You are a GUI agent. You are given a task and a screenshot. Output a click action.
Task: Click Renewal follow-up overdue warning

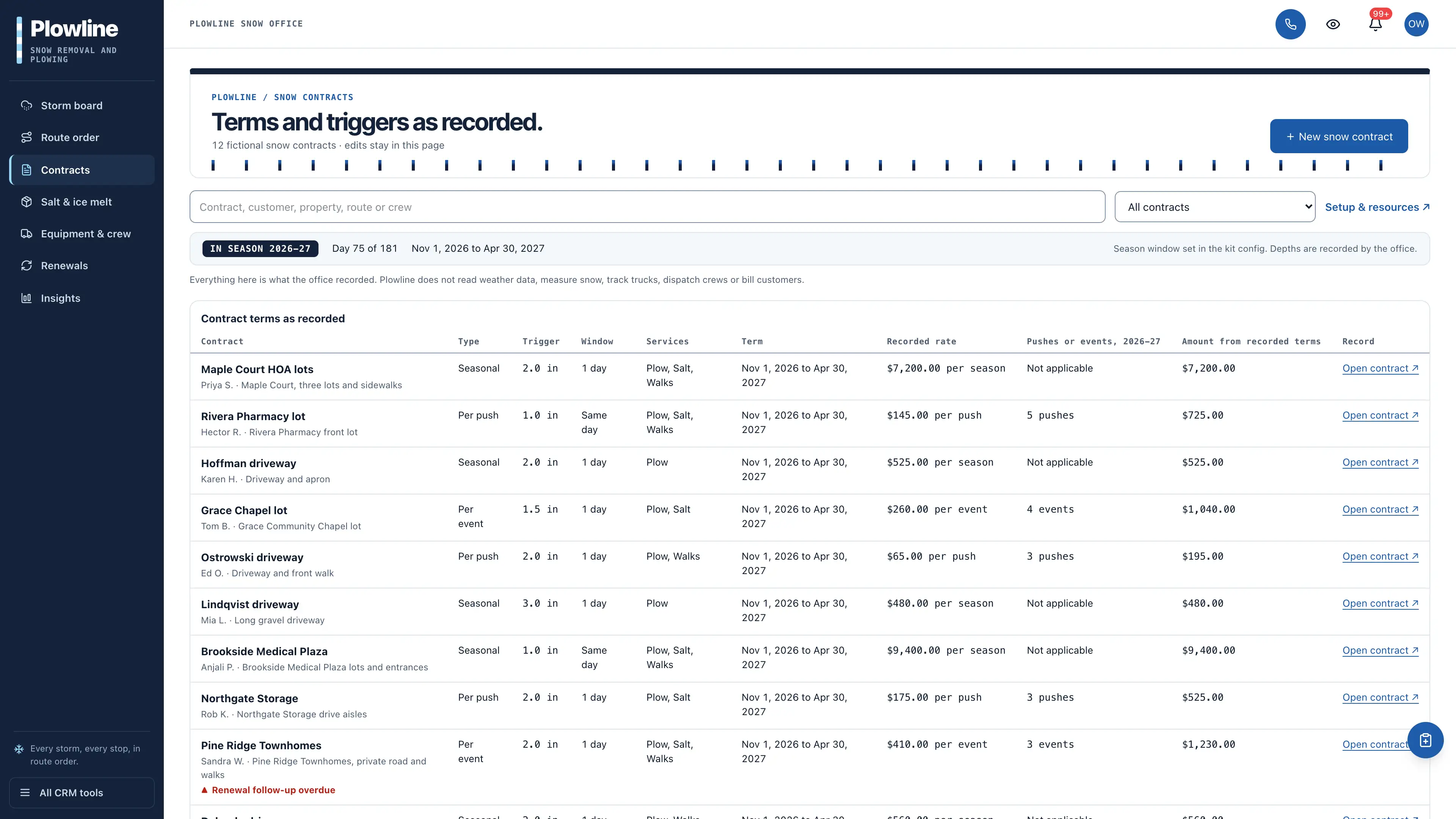(x=268, y=790)
